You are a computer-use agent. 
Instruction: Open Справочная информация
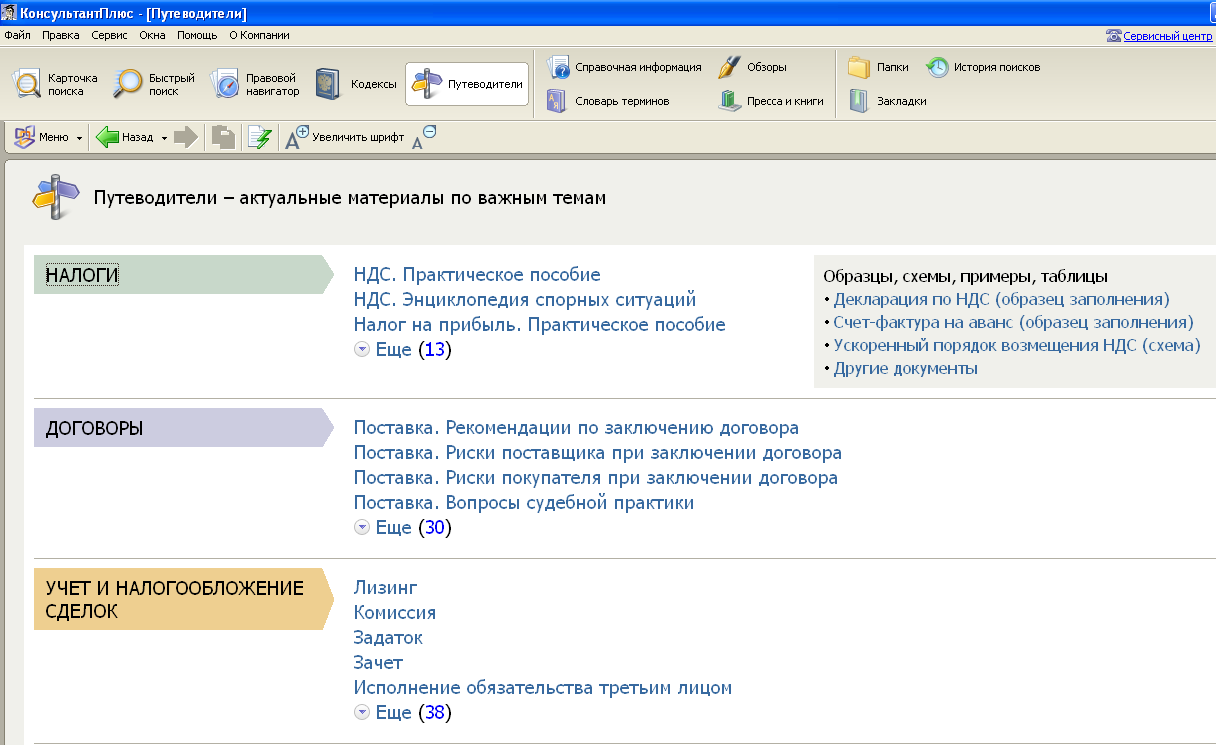[x=624, y=67]
